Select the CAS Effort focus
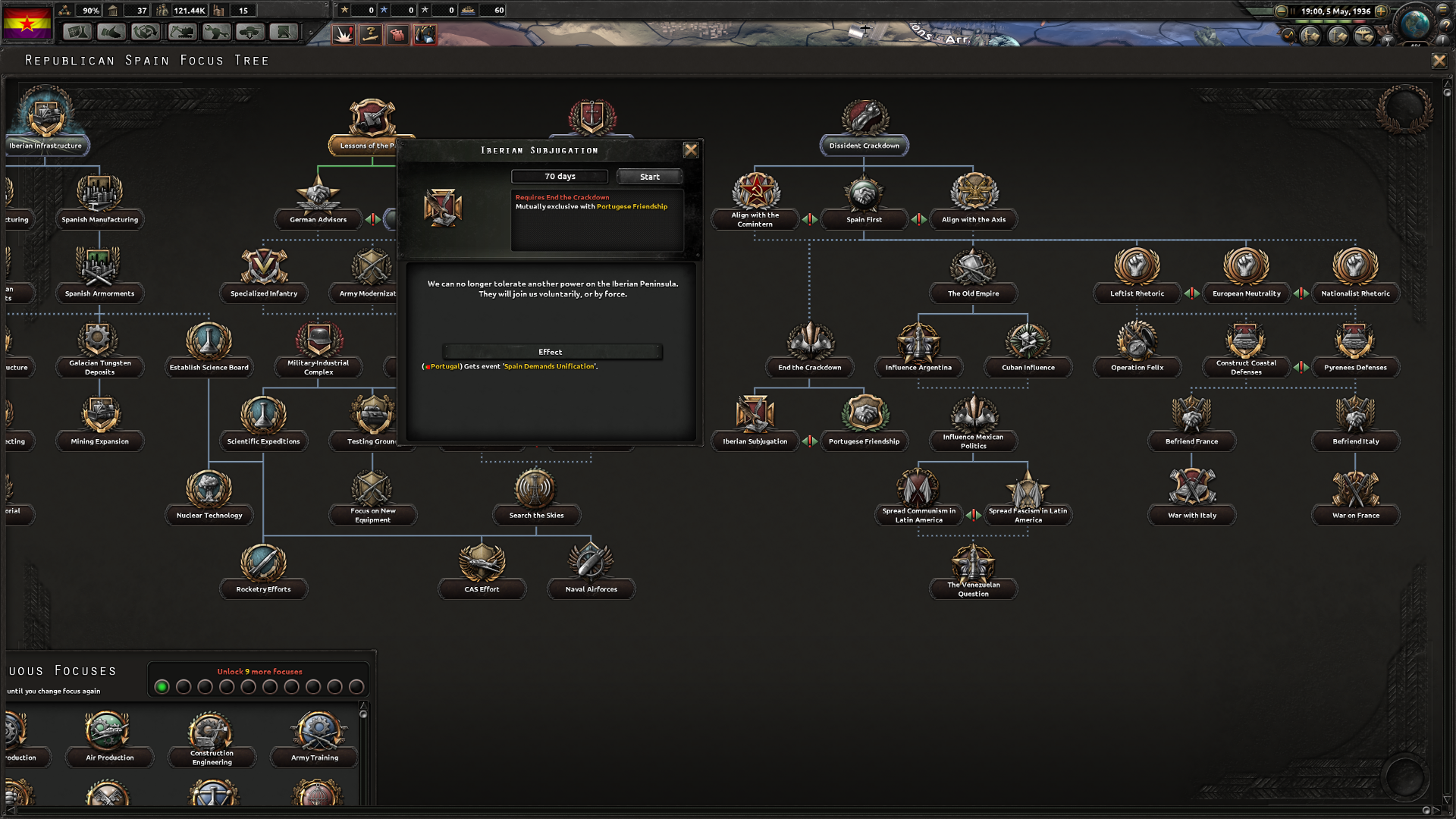The image size is (1456, 819). [482, 570]
